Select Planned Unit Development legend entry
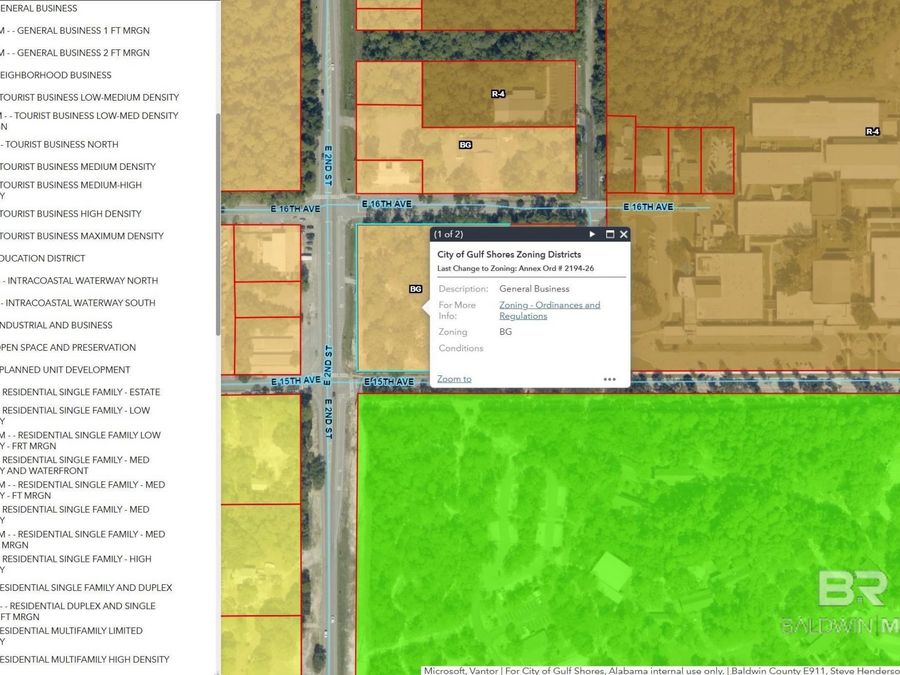This screenshot has width=900, height=675. click(66, 370)
